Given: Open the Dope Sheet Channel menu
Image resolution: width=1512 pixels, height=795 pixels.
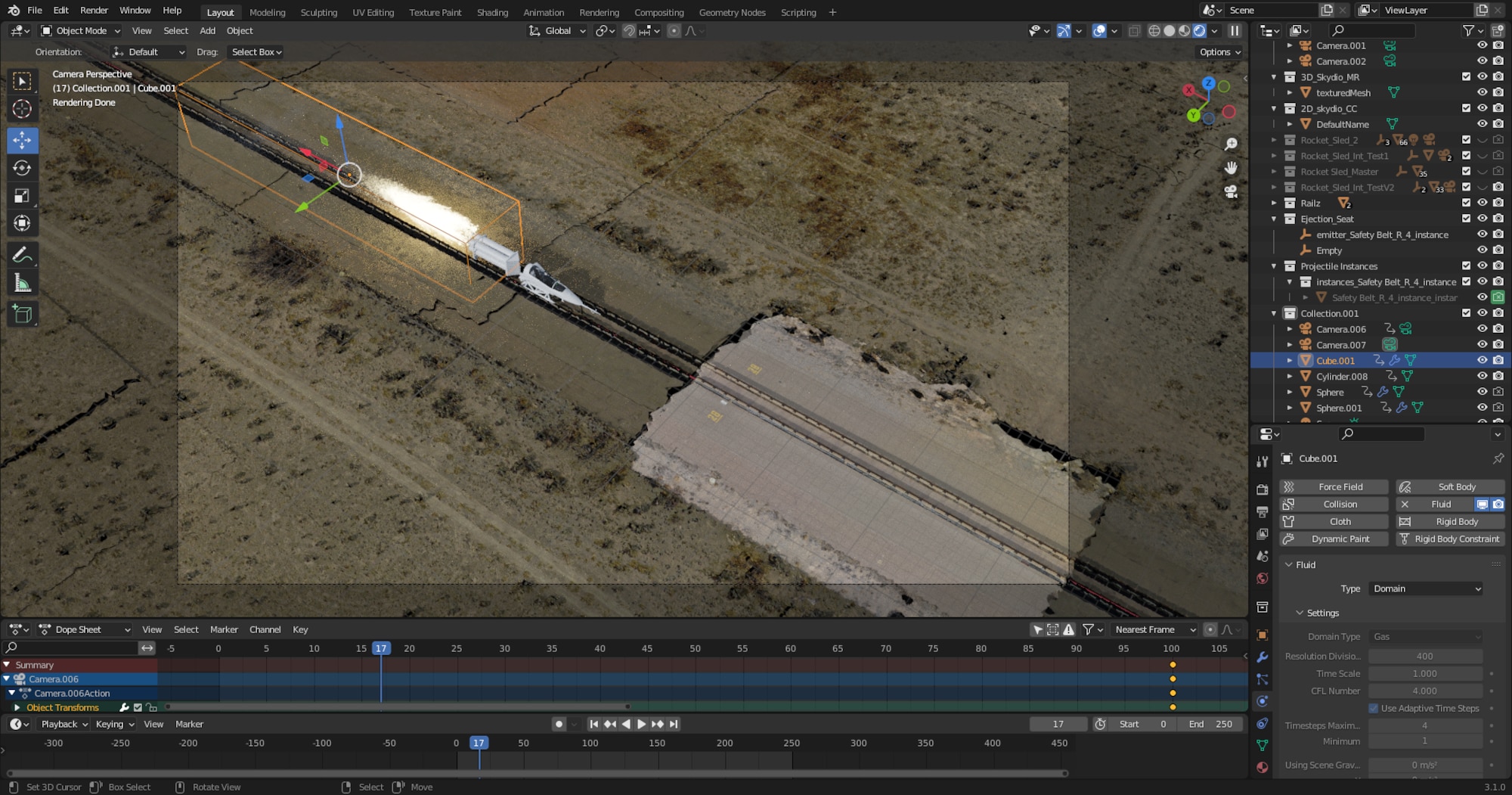Looking at the screenshot, I should click(x=265, y=630).
